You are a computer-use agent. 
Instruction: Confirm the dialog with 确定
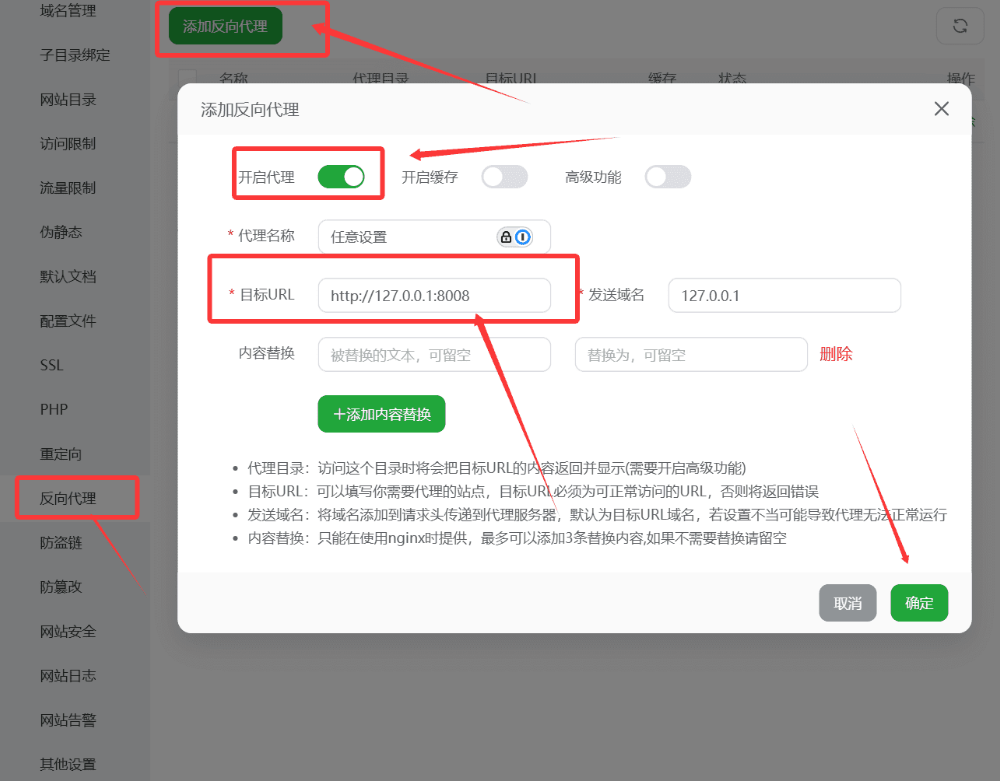[x=919, y=602]
